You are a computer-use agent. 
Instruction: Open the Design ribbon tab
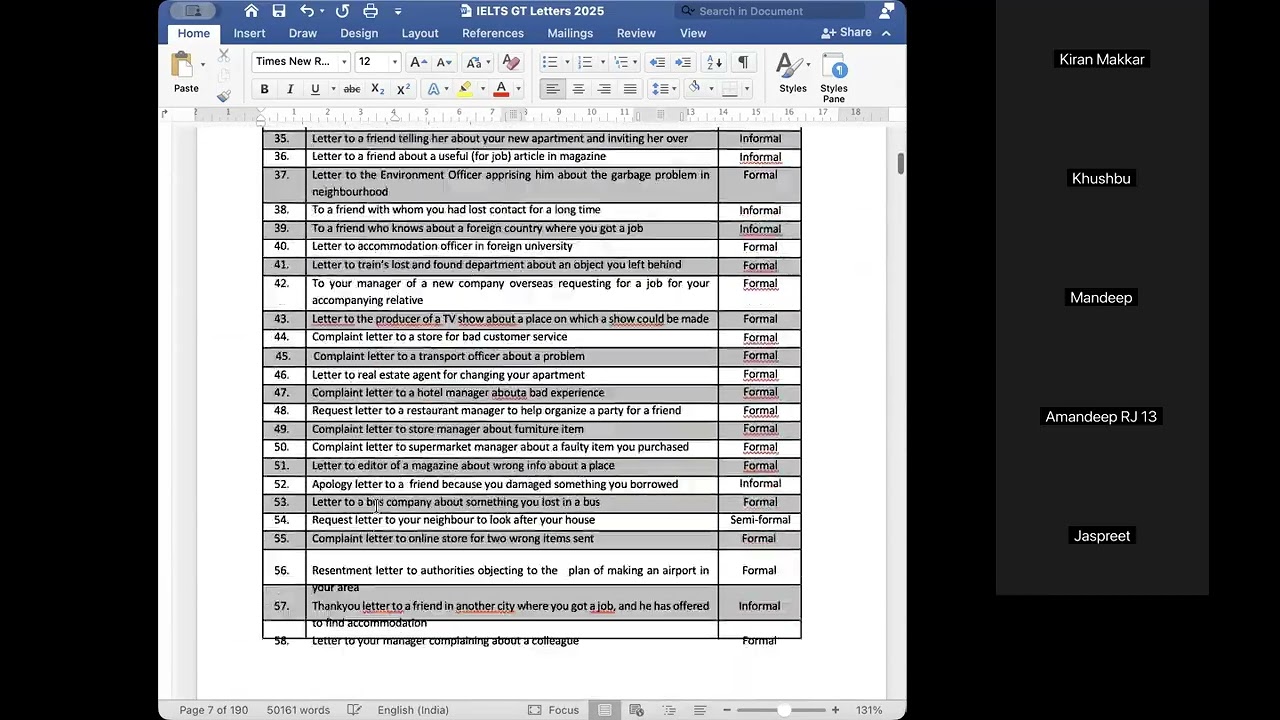(359, 33)
